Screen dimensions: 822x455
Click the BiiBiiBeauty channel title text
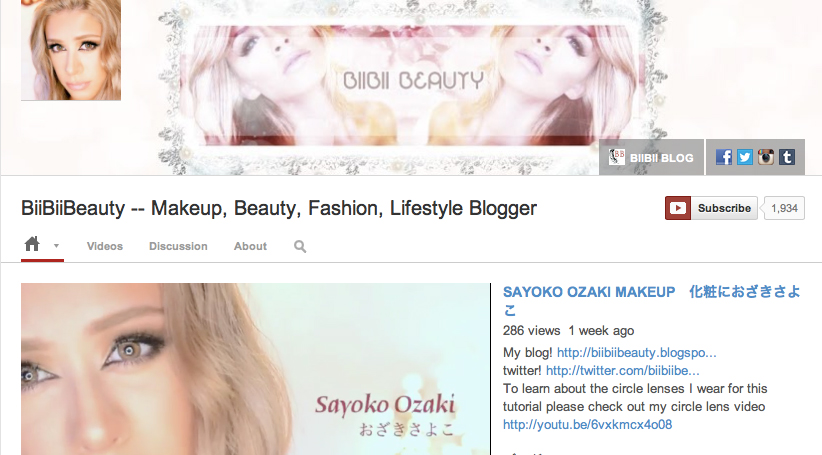279,208
